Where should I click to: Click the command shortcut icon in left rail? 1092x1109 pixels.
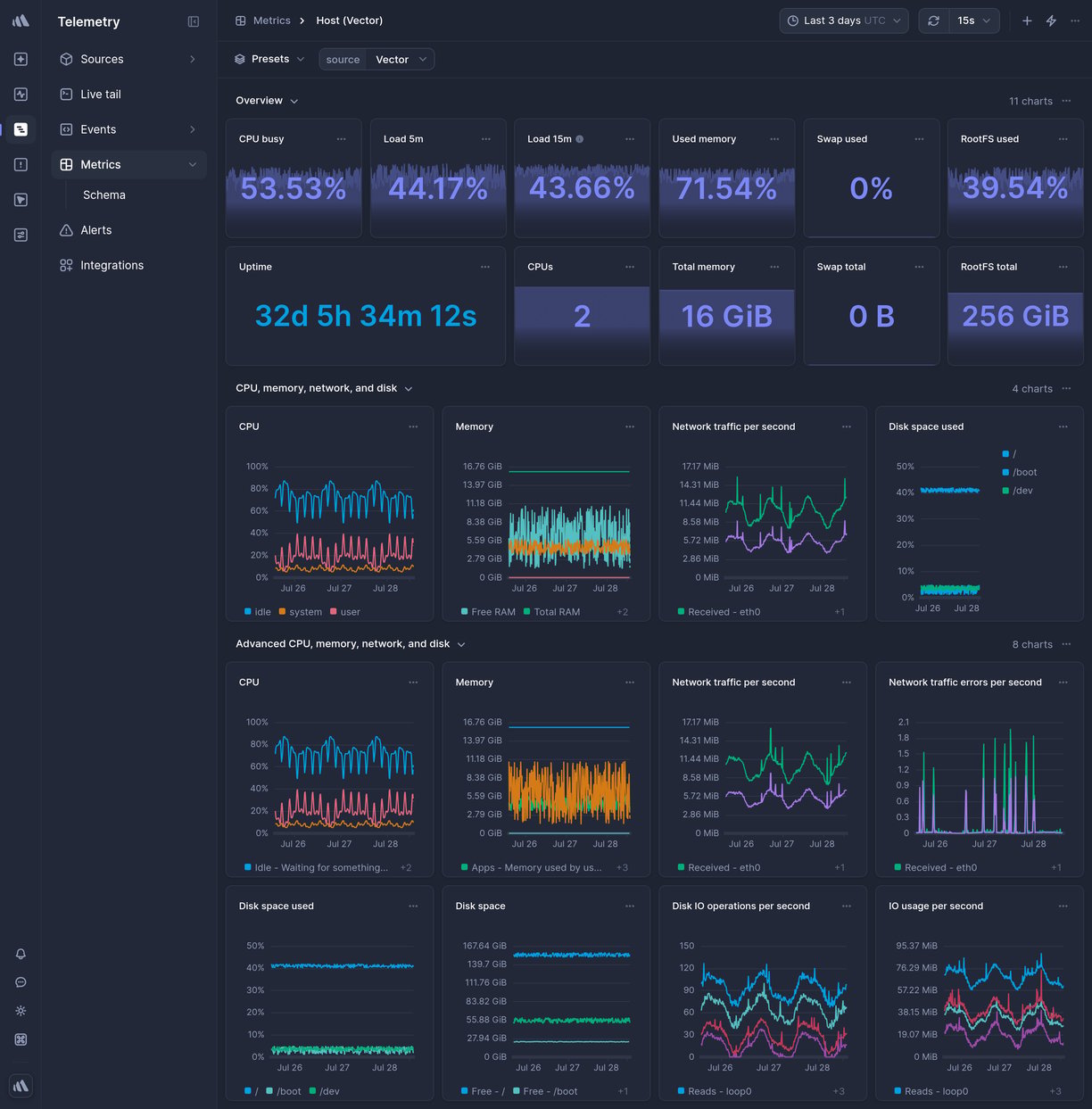coord(21,1039)
